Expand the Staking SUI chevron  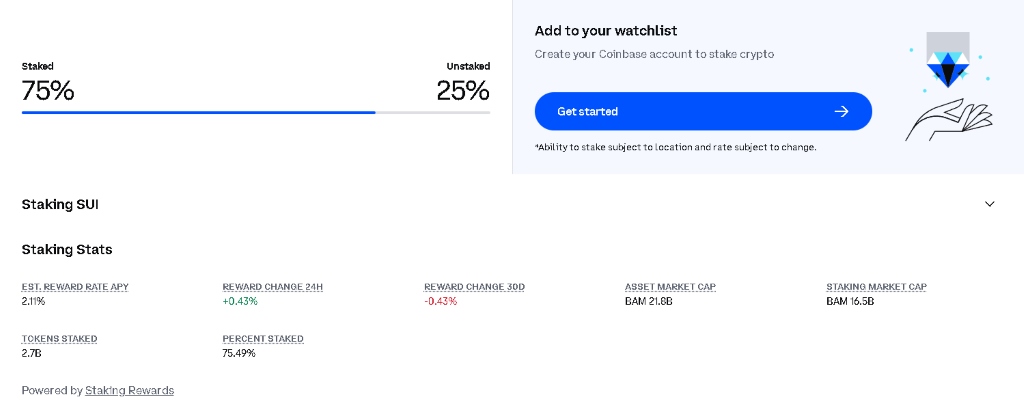point(990,204)
